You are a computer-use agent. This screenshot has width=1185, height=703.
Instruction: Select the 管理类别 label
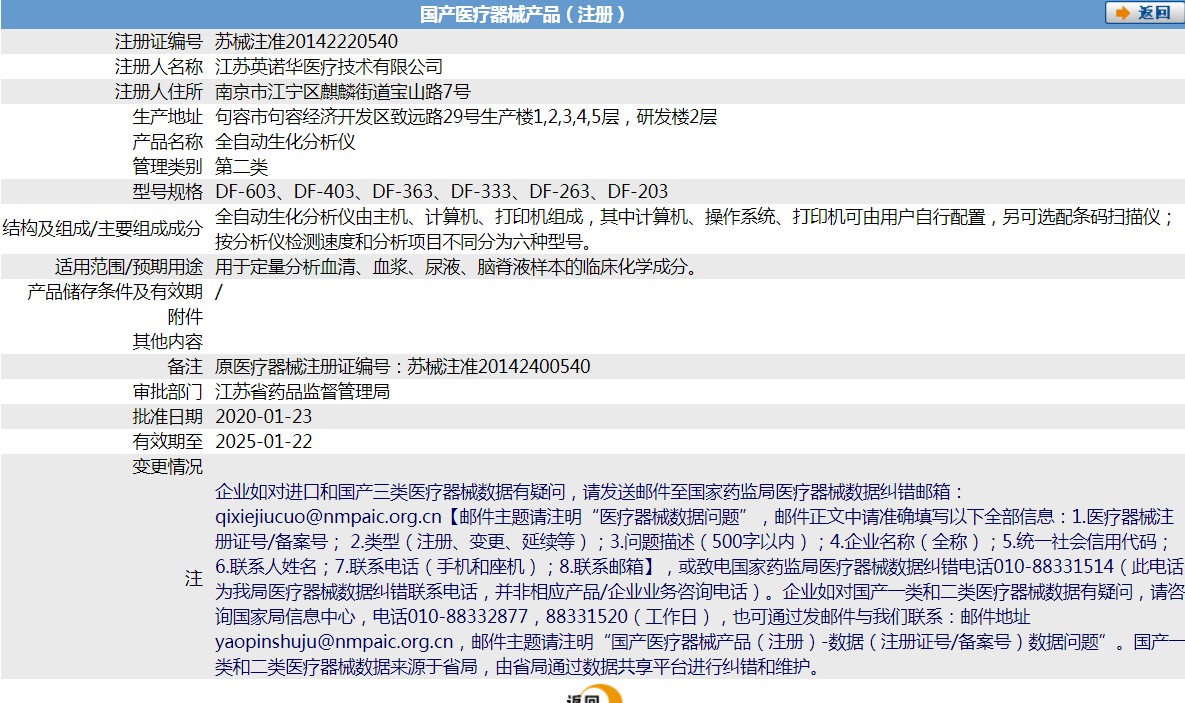tap(168, 166)
